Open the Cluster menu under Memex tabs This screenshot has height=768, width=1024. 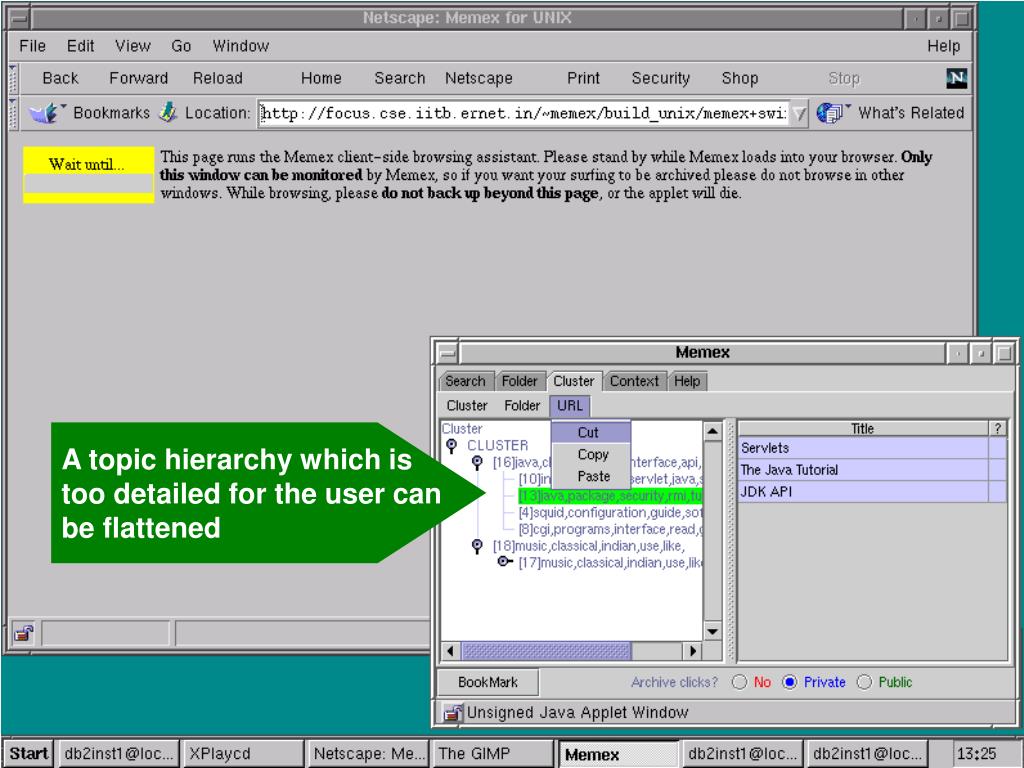tap(467, 406)
